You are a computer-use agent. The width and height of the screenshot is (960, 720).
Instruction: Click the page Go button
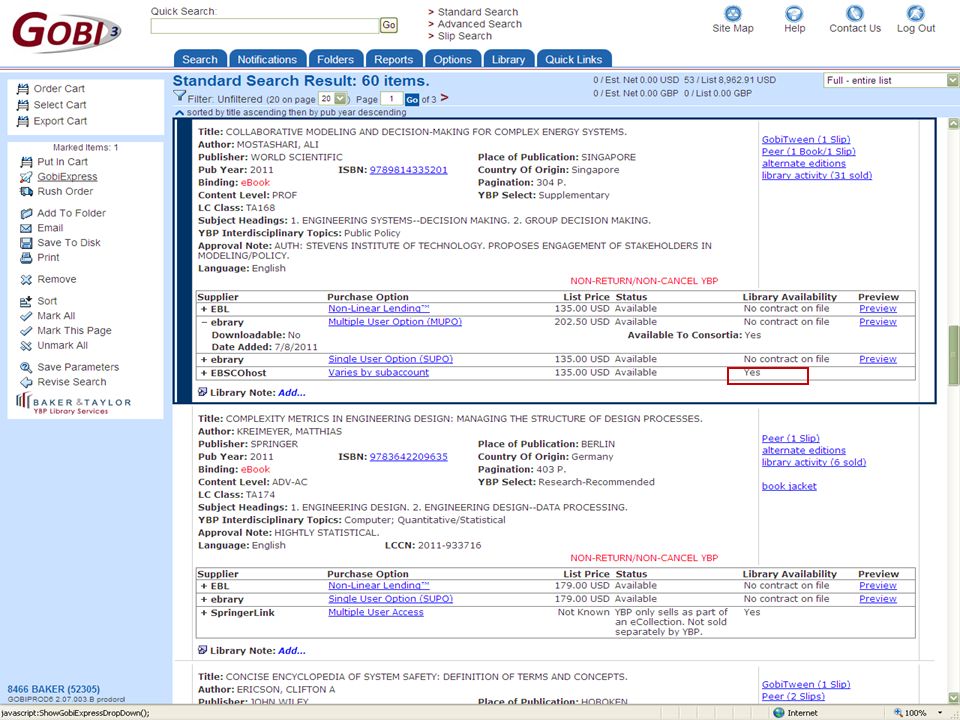pyautogui.click(x=412, y=99)
